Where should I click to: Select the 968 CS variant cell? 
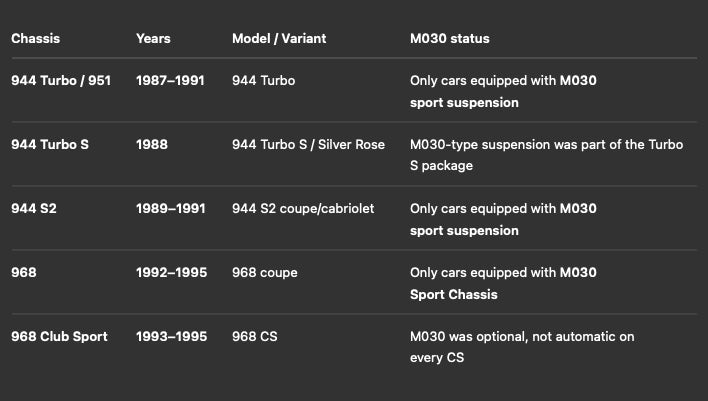pyautogui.click(x=255, y=337)
